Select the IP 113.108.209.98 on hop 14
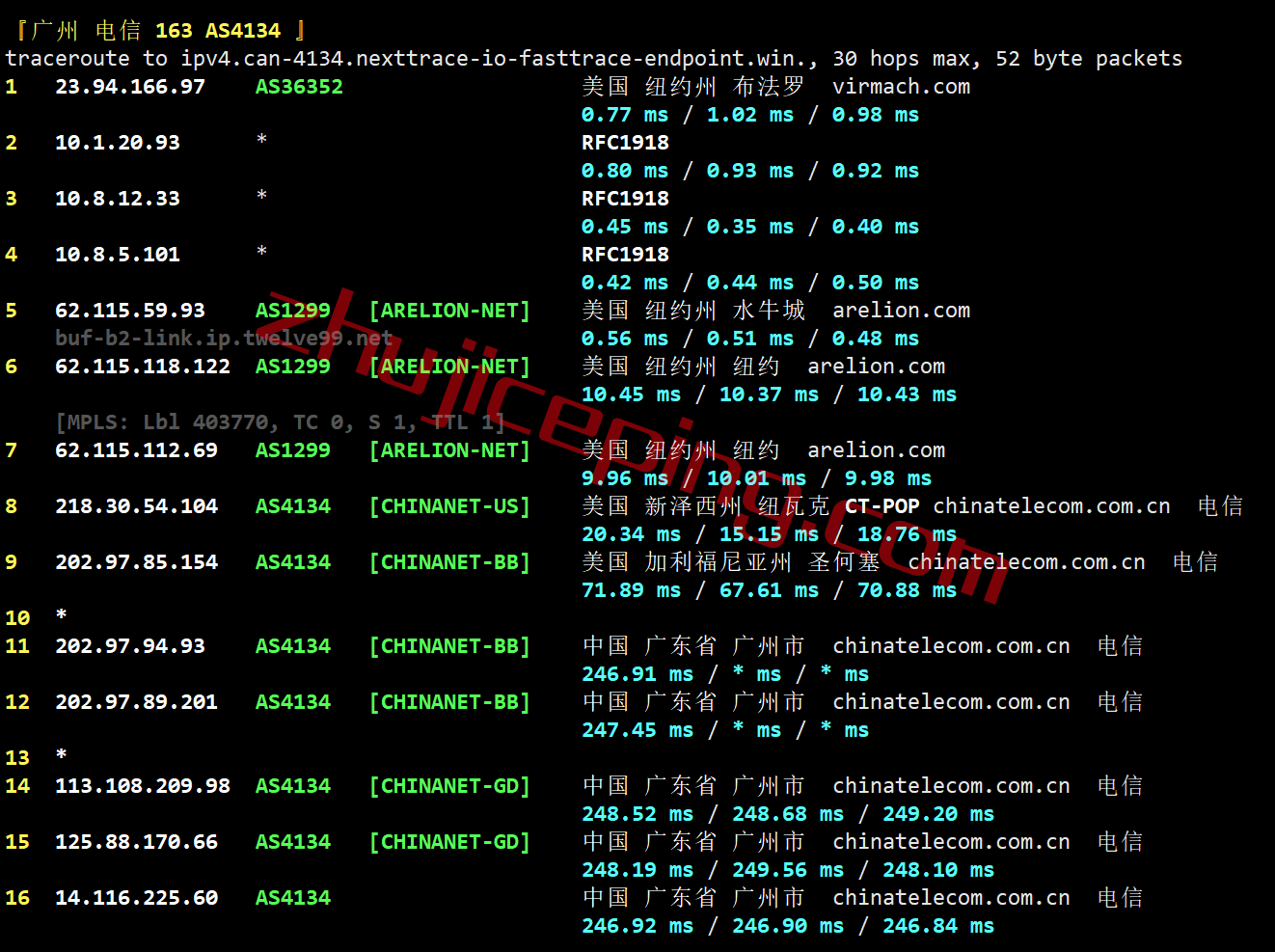 click(142, 786)
